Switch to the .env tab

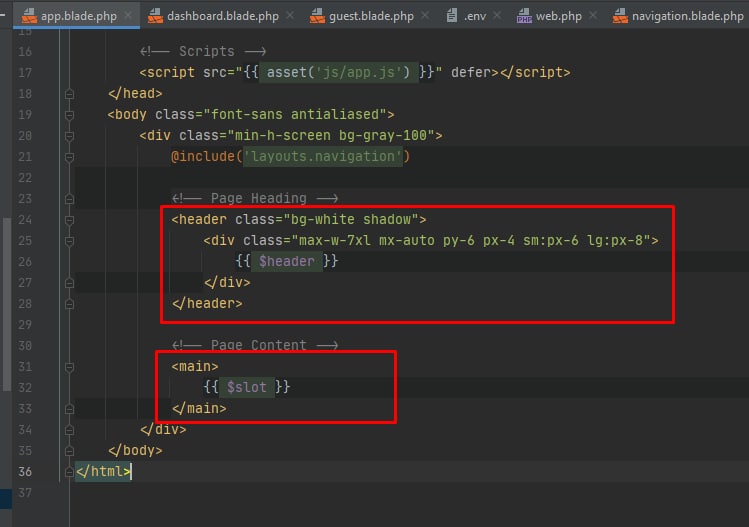[475, 16]
